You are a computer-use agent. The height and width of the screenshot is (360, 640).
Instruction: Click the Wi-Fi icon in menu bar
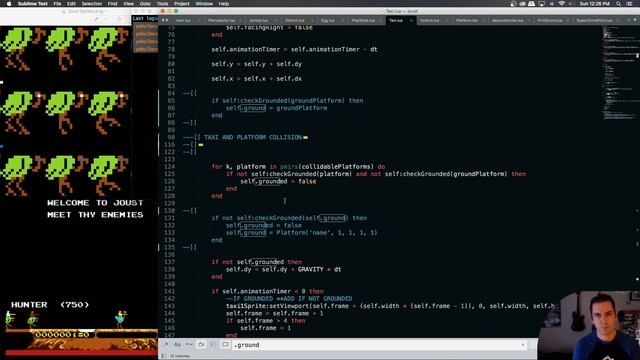(x=562, y=4)
